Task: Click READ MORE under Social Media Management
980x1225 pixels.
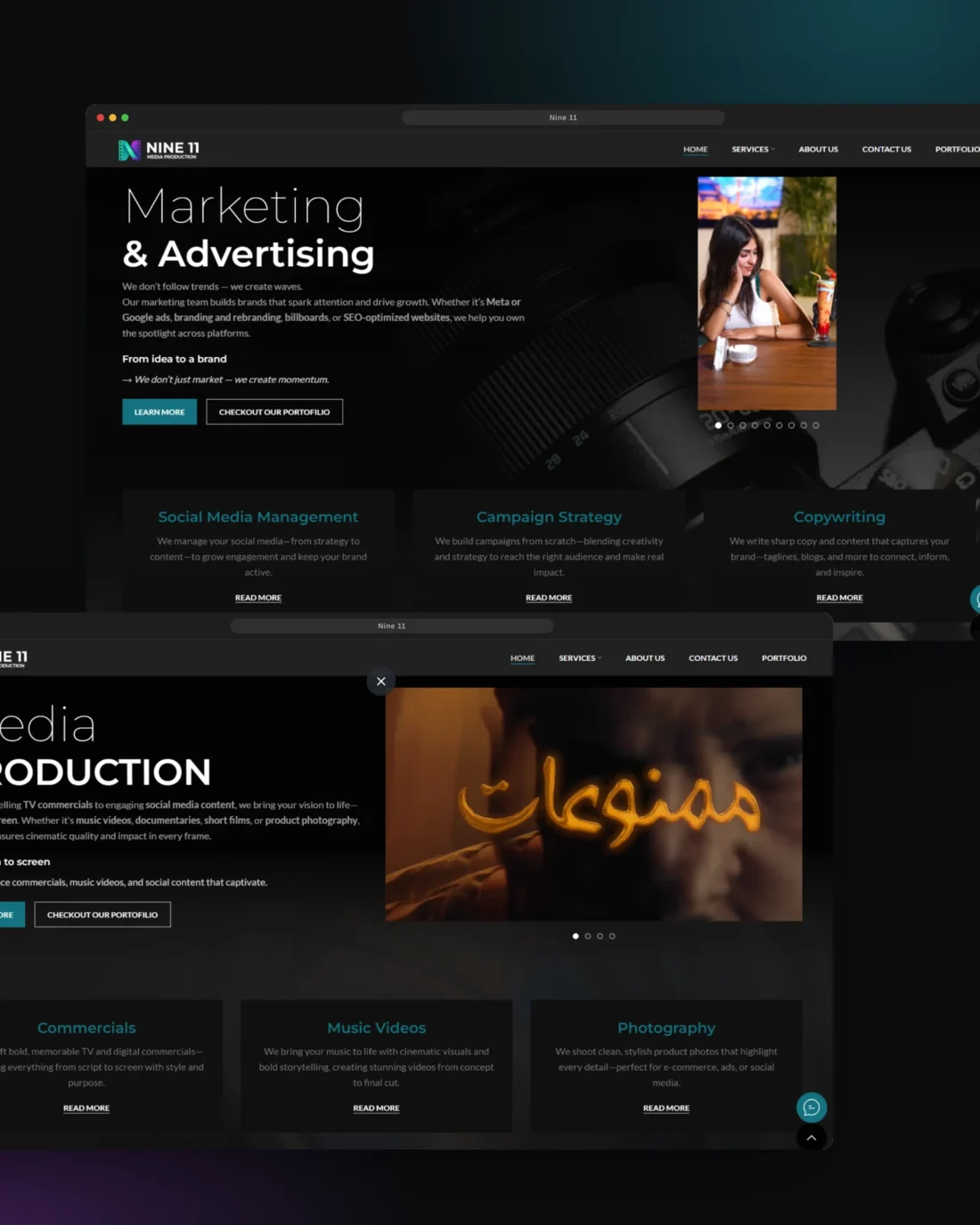Action: (x=258, y=598)
